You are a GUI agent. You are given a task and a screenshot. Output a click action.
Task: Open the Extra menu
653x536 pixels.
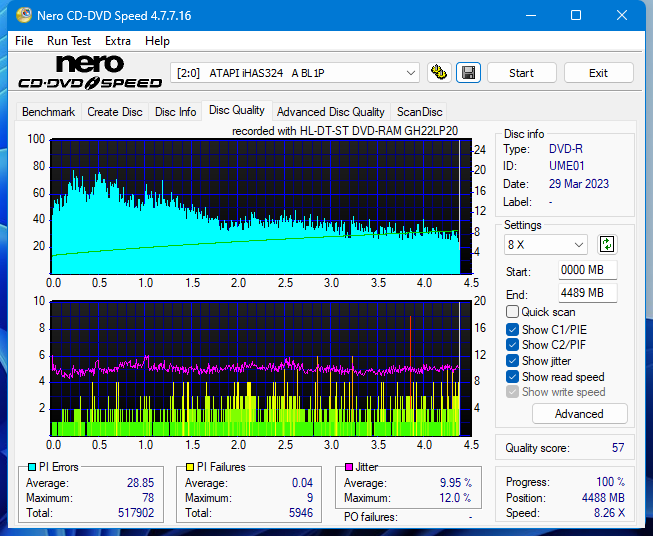(118, 41)
